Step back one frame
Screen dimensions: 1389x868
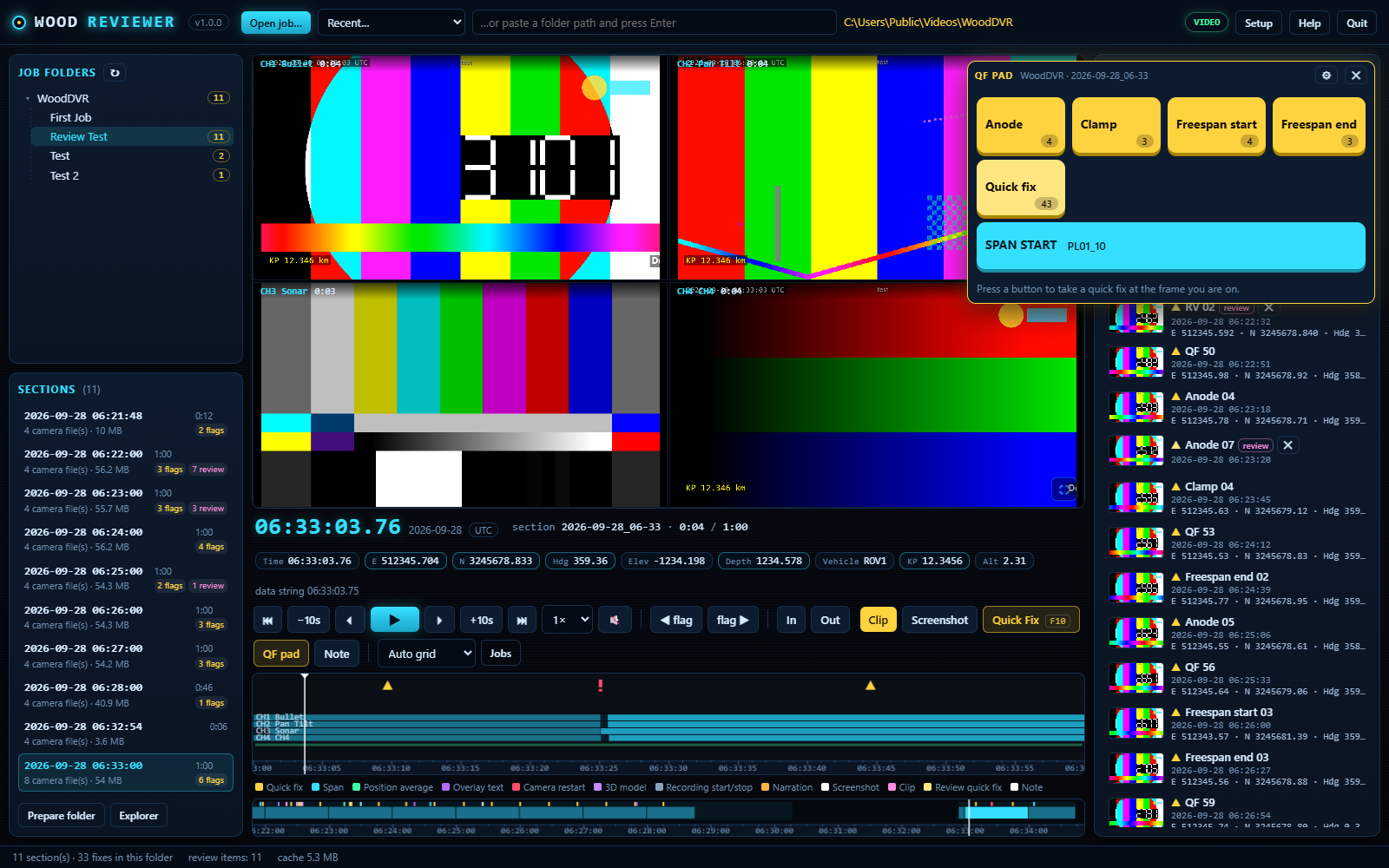349,620
